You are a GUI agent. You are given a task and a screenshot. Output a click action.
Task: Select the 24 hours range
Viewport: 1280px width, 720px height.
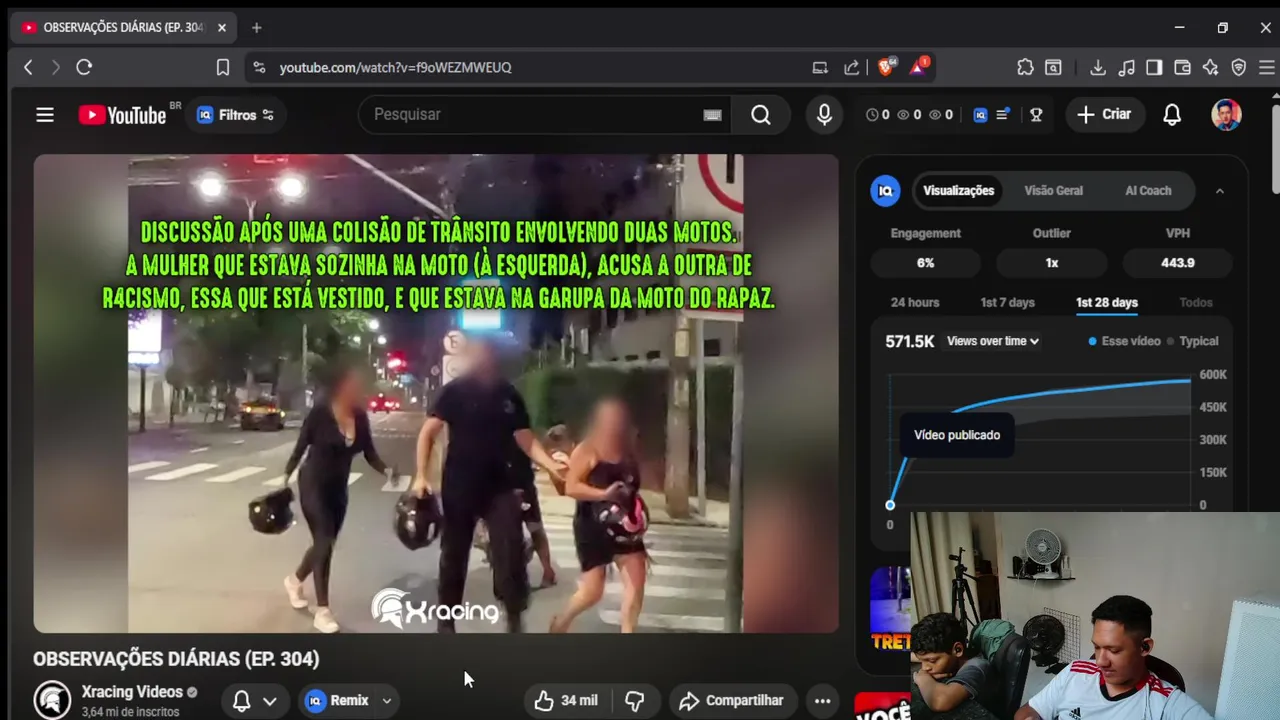click(x=915, y=303)
